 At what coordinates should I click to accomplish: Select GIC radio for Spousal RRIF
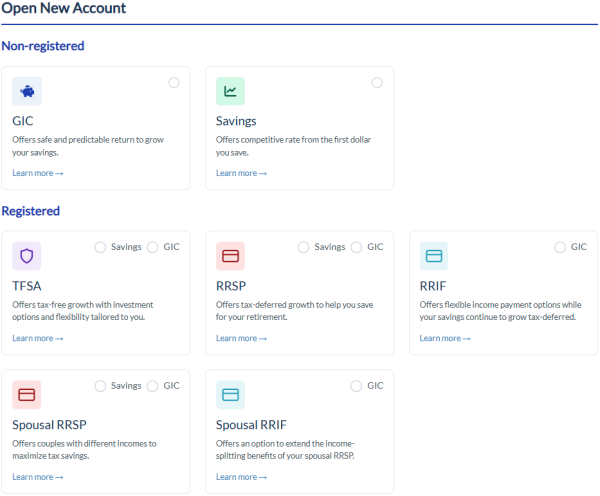[x=357, y=386]
